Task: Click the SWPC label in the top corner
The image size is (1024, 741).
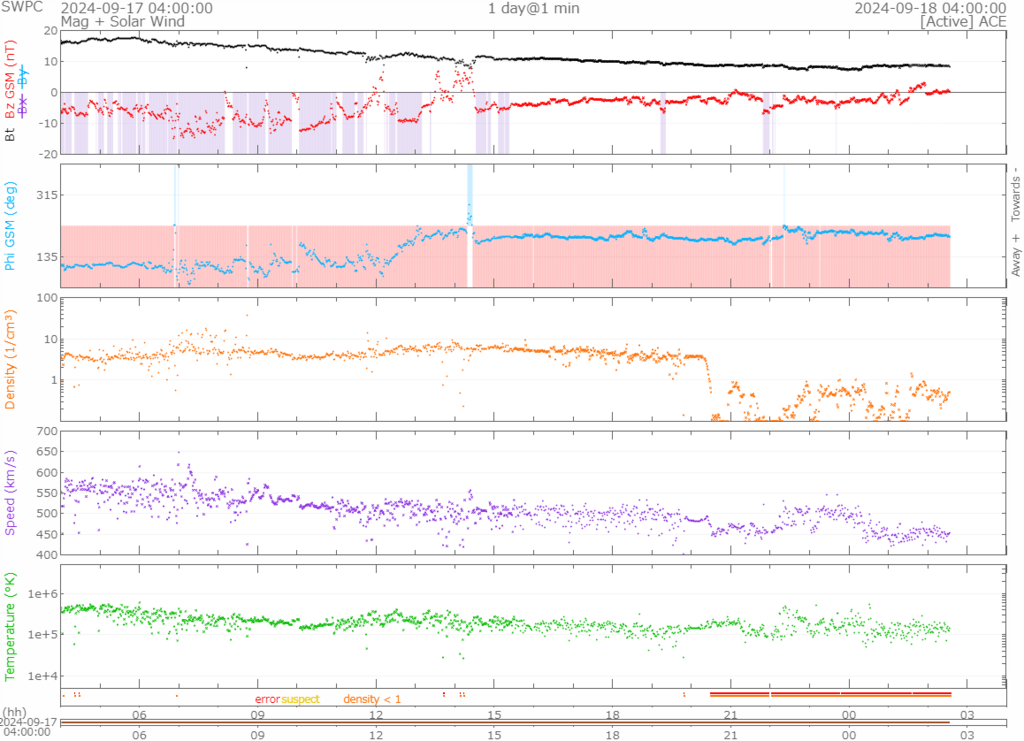Action: [20, 8]
